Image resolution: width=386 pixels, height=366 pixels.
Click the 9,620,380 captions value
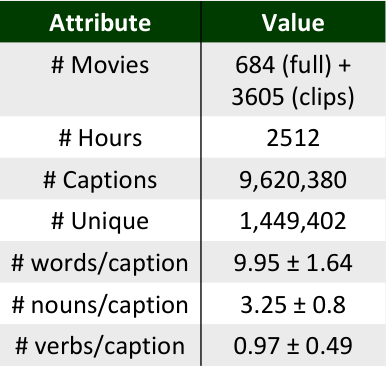click(x=293, y=179)
